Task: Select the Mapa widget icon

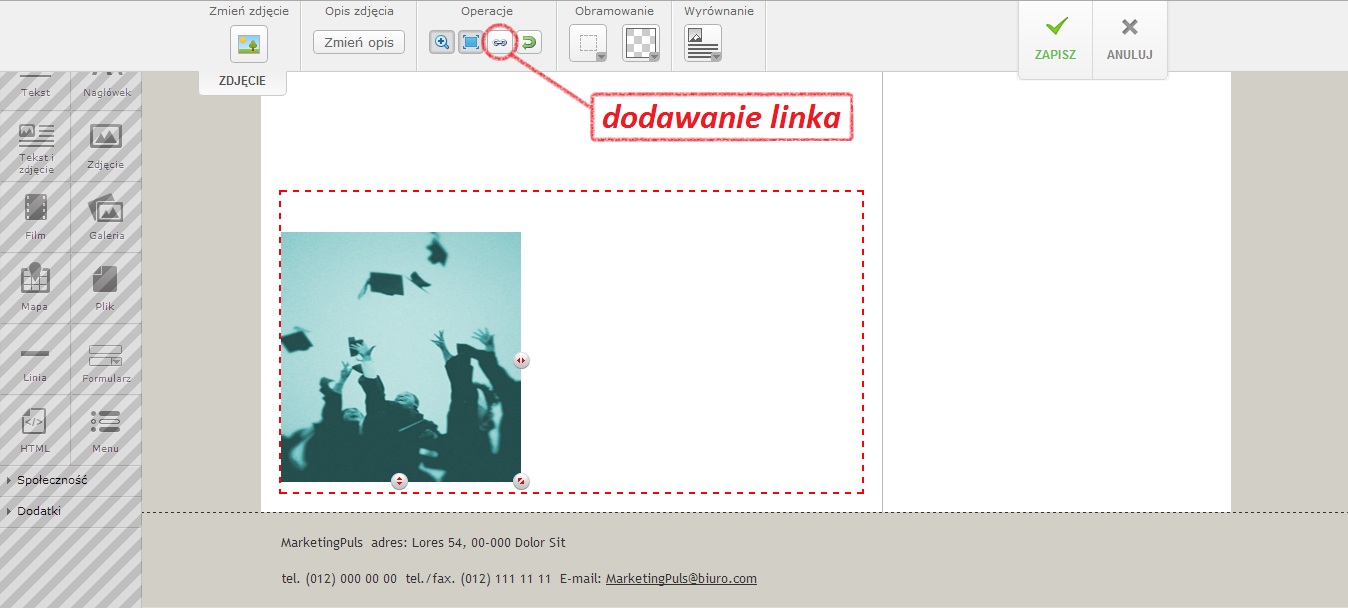Action: (35, 286)
